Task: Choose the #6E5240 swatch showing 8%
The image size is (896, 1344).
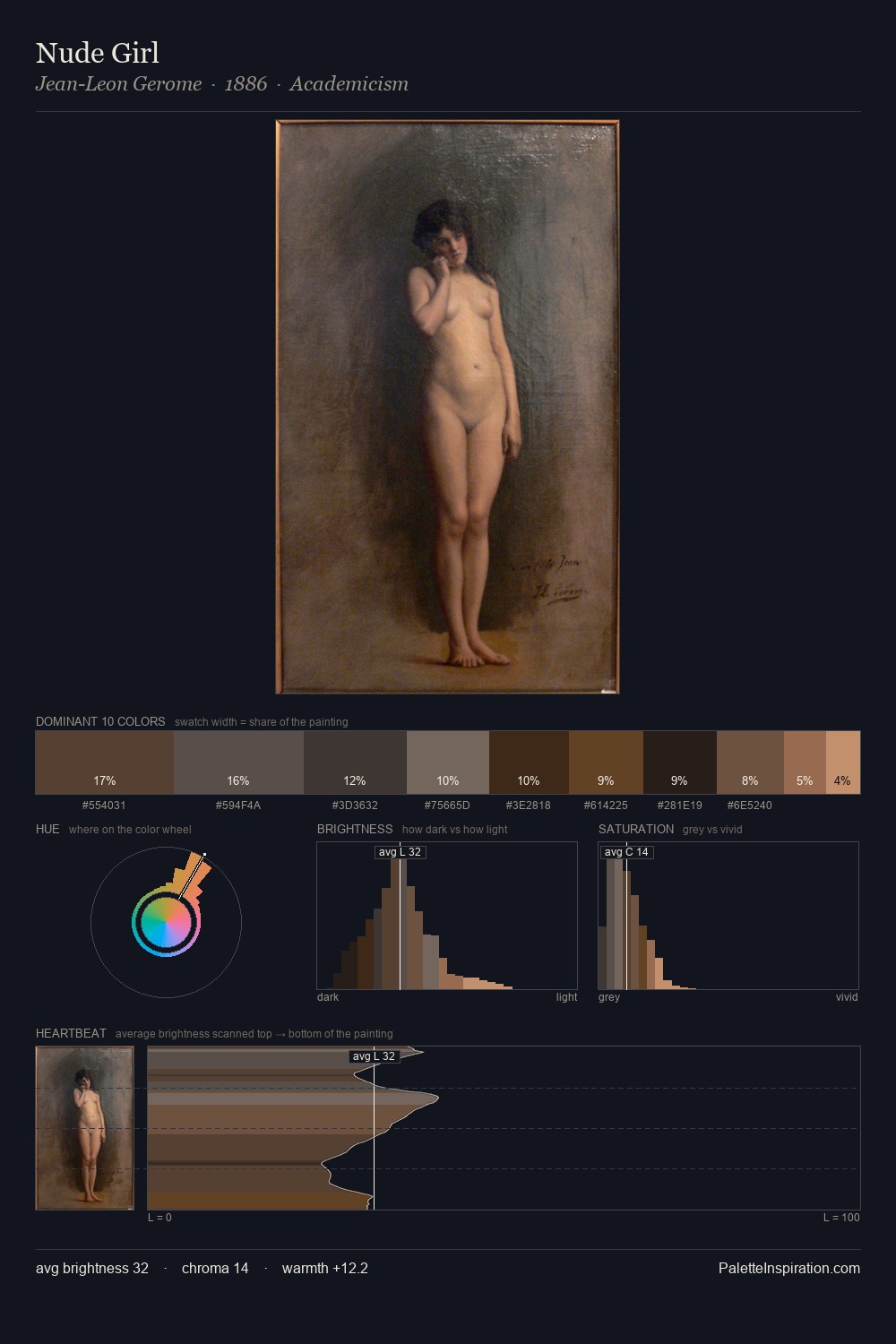Action: click(x=750, y=762)
